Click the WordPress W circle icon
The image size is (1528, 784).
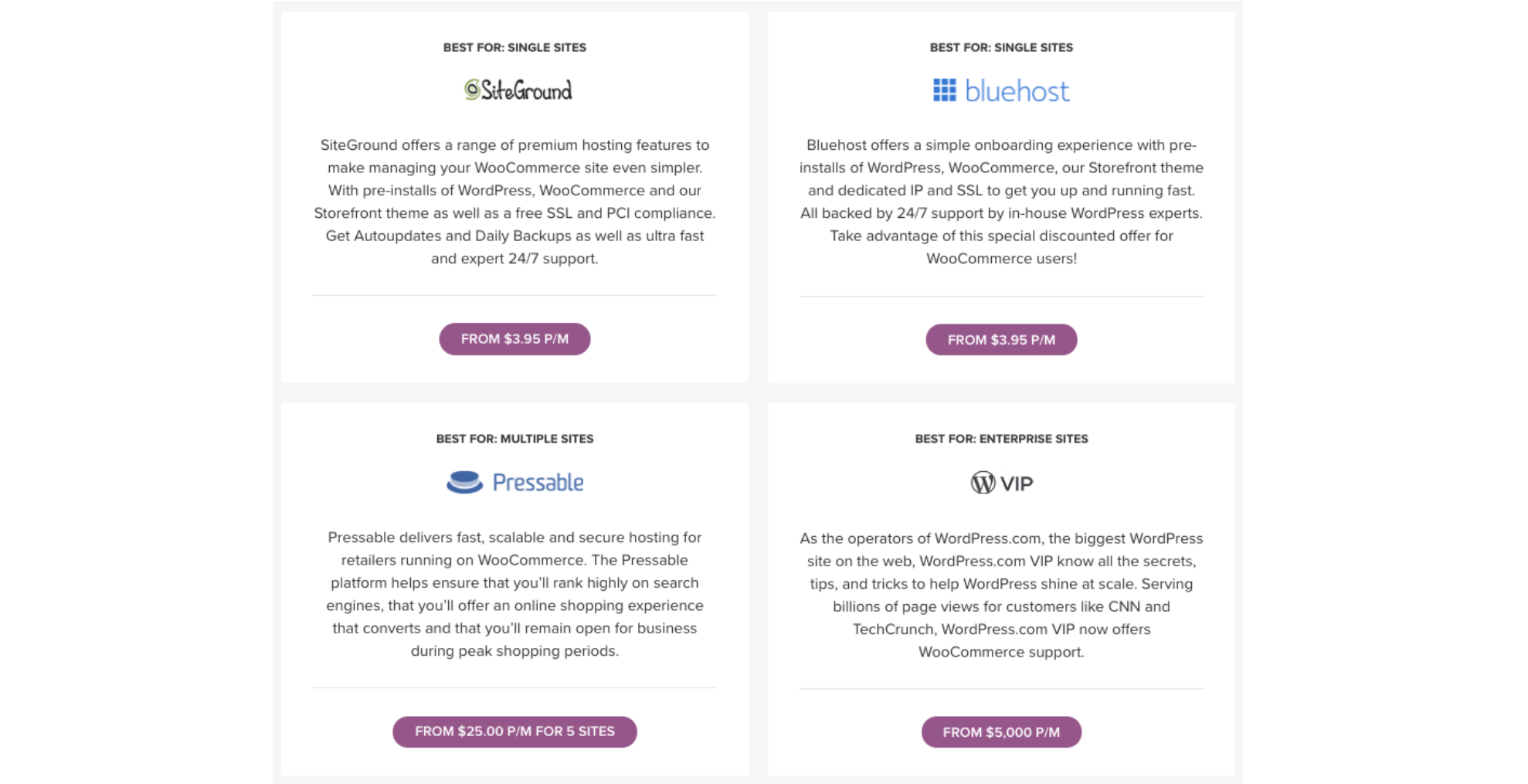pyautogui.click(x=983, y=483)
